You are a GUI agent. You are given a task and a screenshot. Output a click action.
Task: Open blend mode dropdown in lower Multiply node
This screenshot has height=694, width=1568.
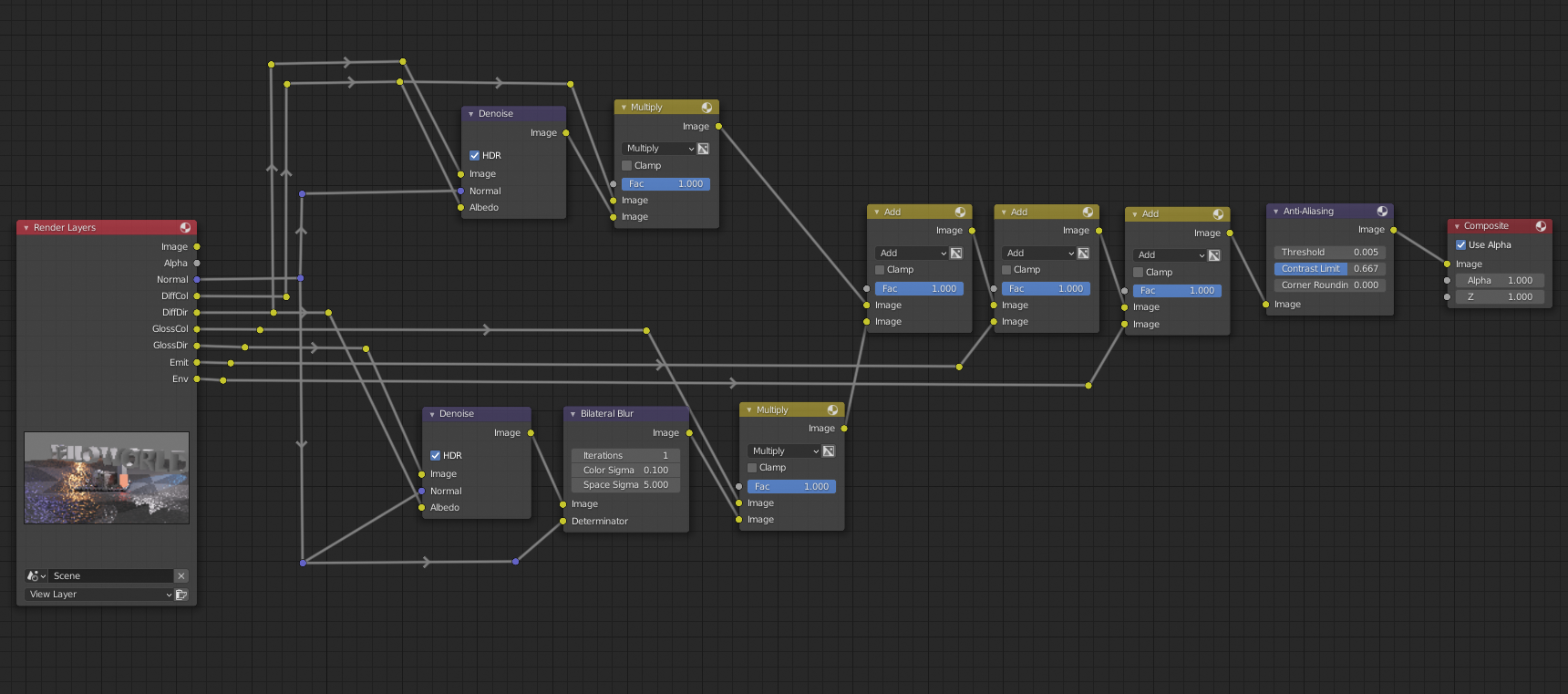[784, 451]
